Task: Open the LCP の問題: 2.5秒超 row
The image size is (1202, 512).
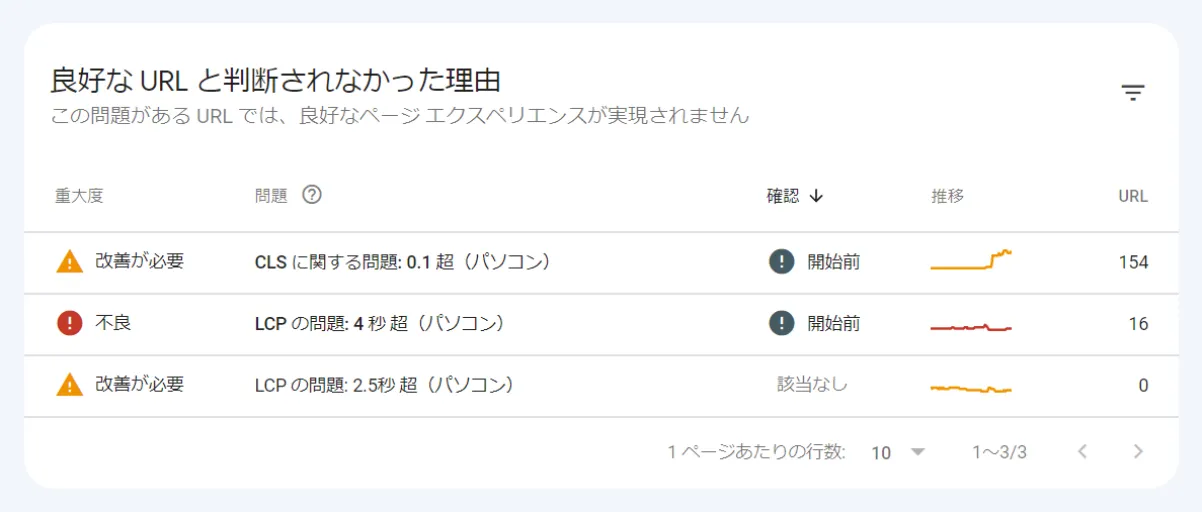Action: (x=601, y=386)
